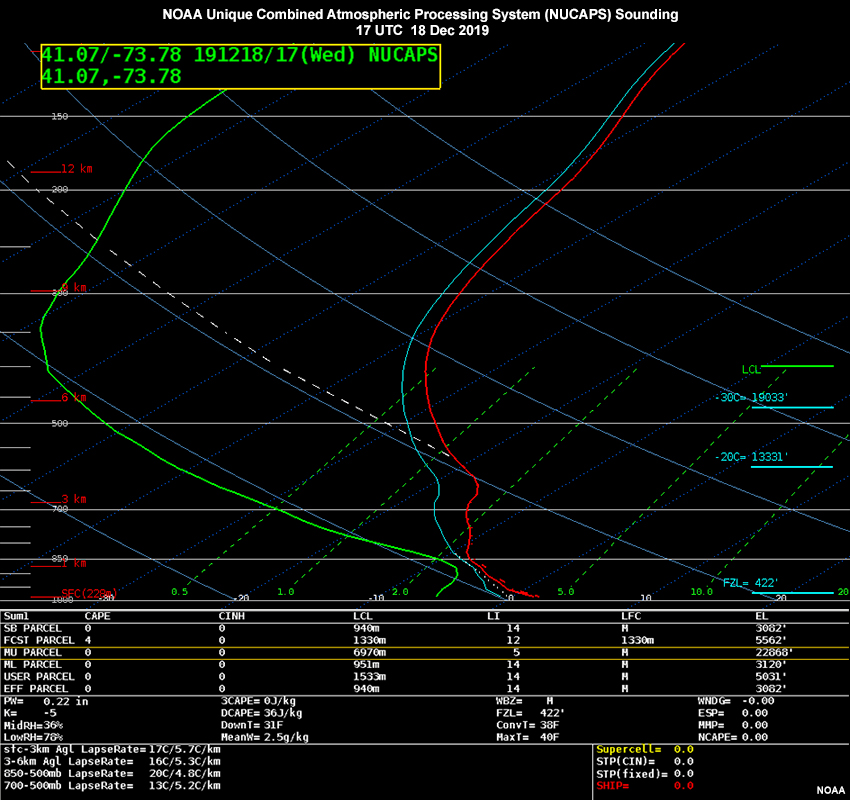Image resolution: width=850 pixels, height=800 pixels.
Task: Click the green LCL level marker
Action: [788, 369]
